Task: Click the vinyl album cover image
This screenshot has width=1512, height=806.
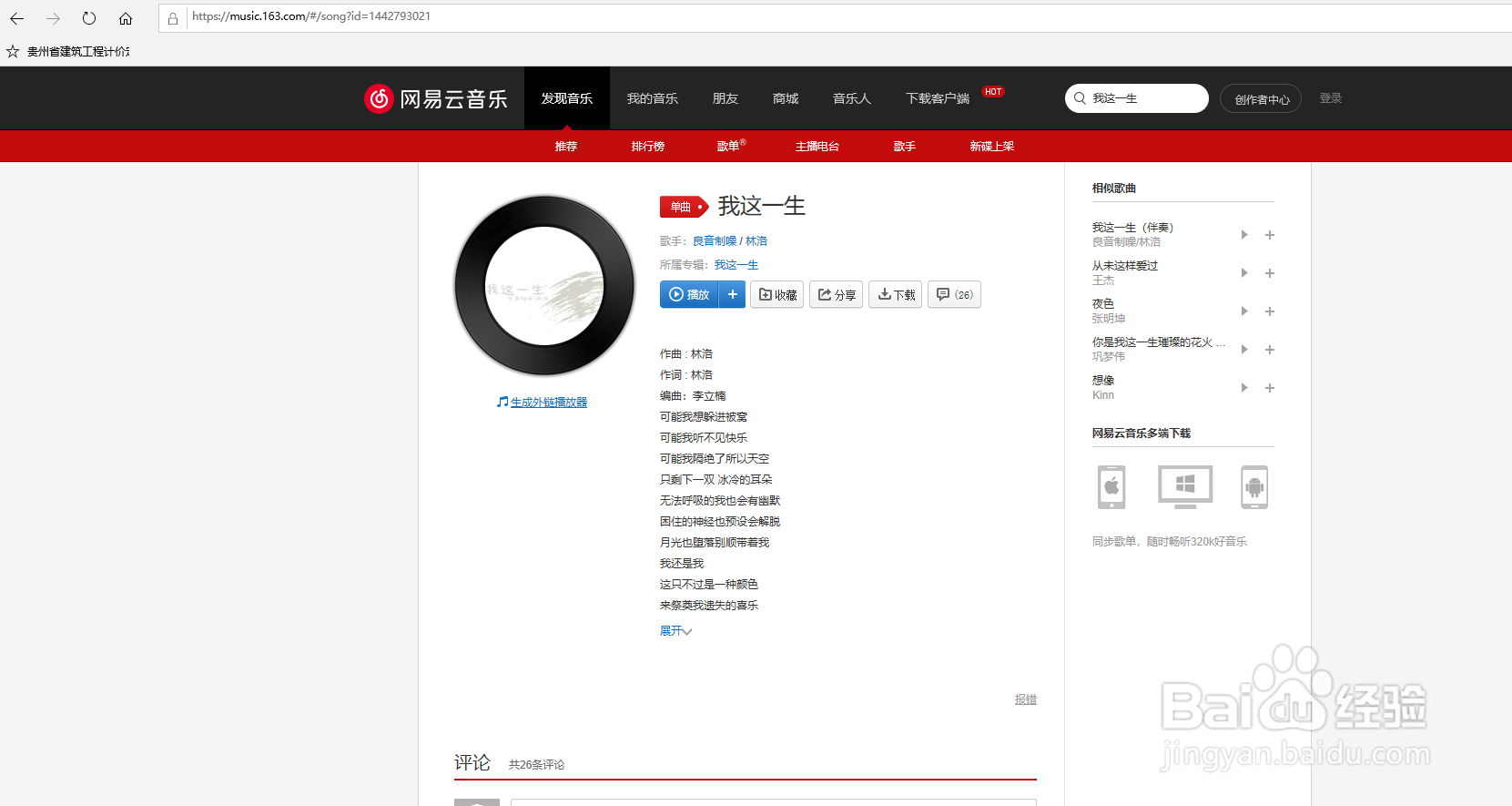Action: point(544,286)
